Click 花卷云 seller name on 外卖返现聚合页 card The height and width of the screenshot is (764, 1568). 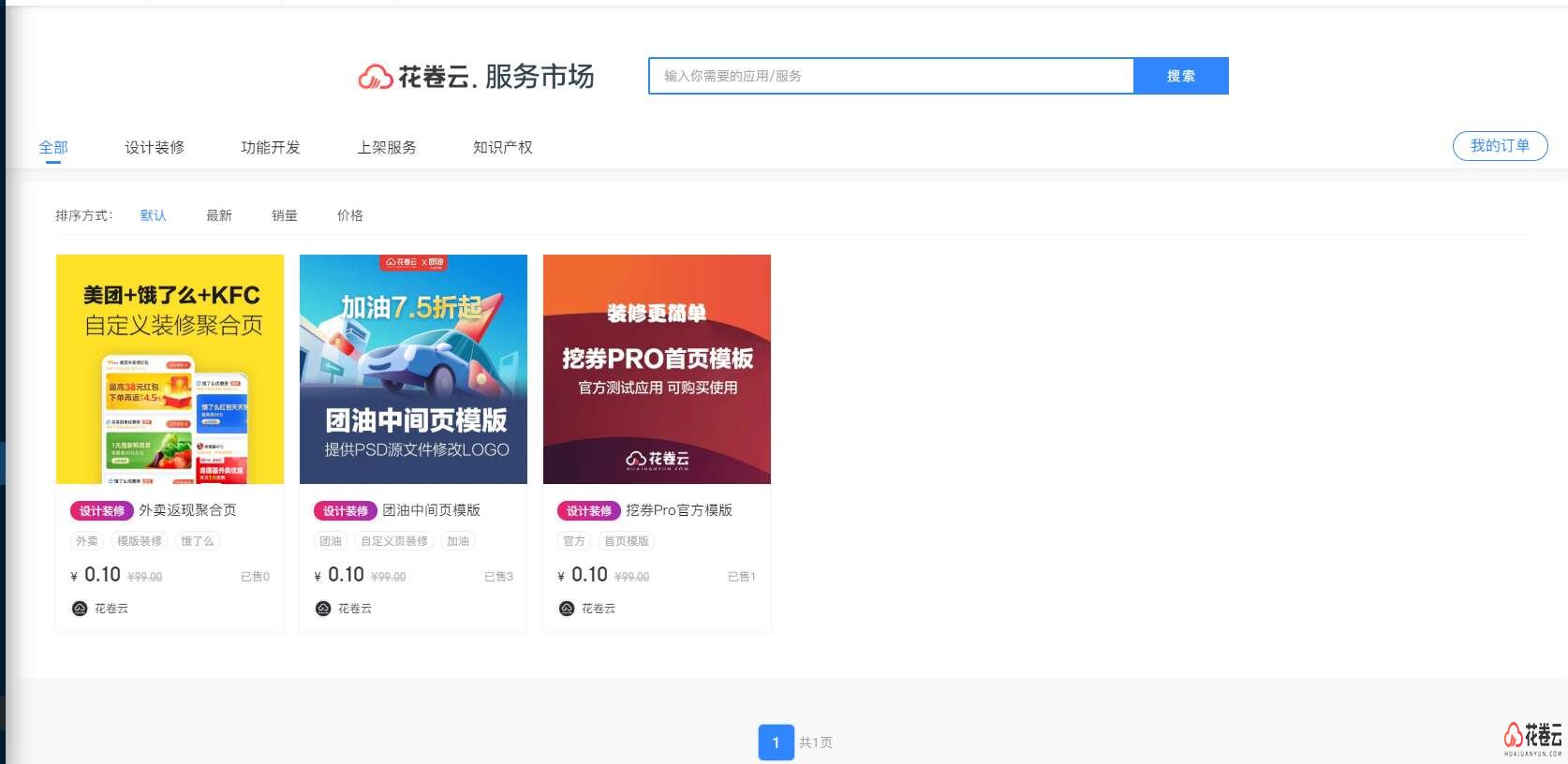[x=111, y=609]
